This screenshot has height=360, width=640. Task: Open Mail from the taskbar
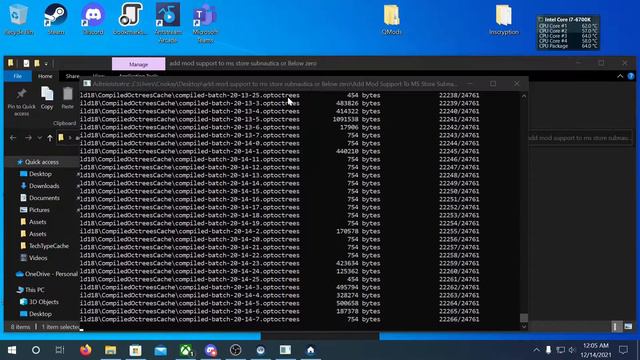[x=161, y=350]
